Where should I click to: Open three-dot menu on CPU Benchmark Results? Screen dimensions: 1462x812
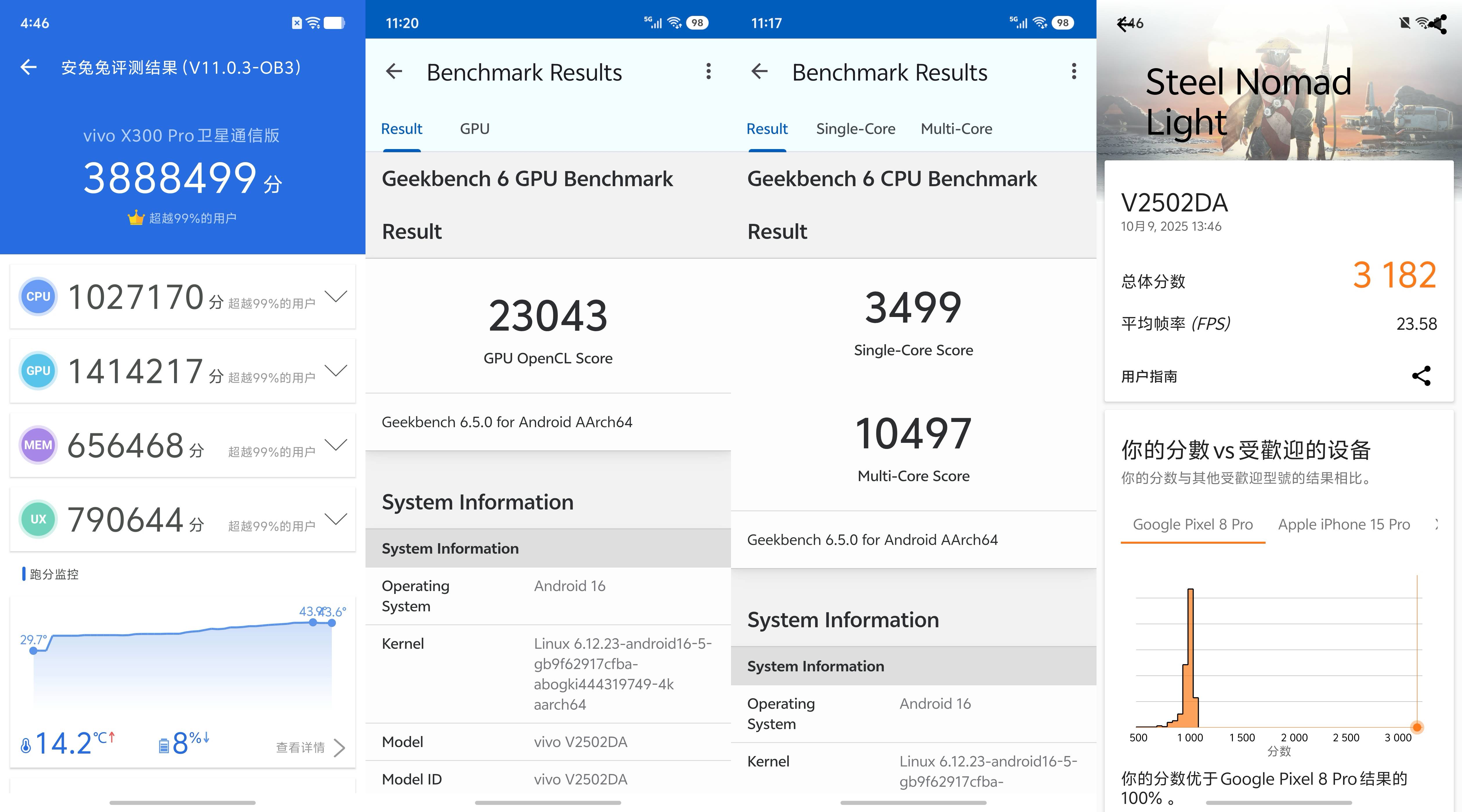pyautogui.click(x=1074, y=72)
